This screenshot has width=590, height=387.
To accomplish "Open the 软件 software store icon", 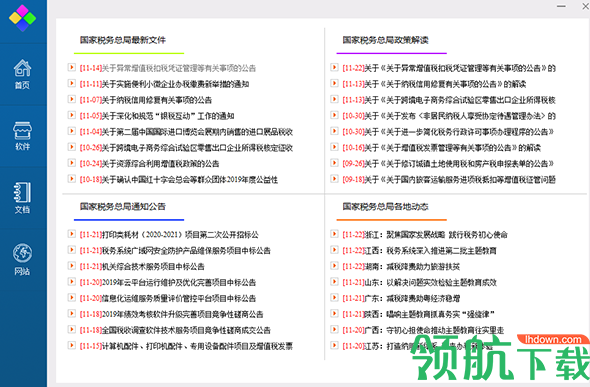I will point(23,136).
